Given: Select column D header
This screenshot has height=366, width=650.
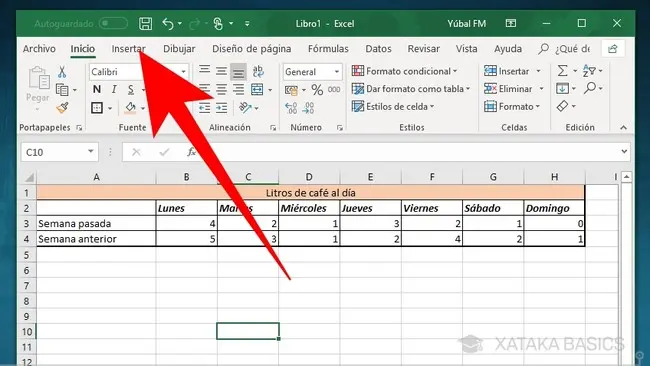Looking at the screenshot, I should point(309,177).
